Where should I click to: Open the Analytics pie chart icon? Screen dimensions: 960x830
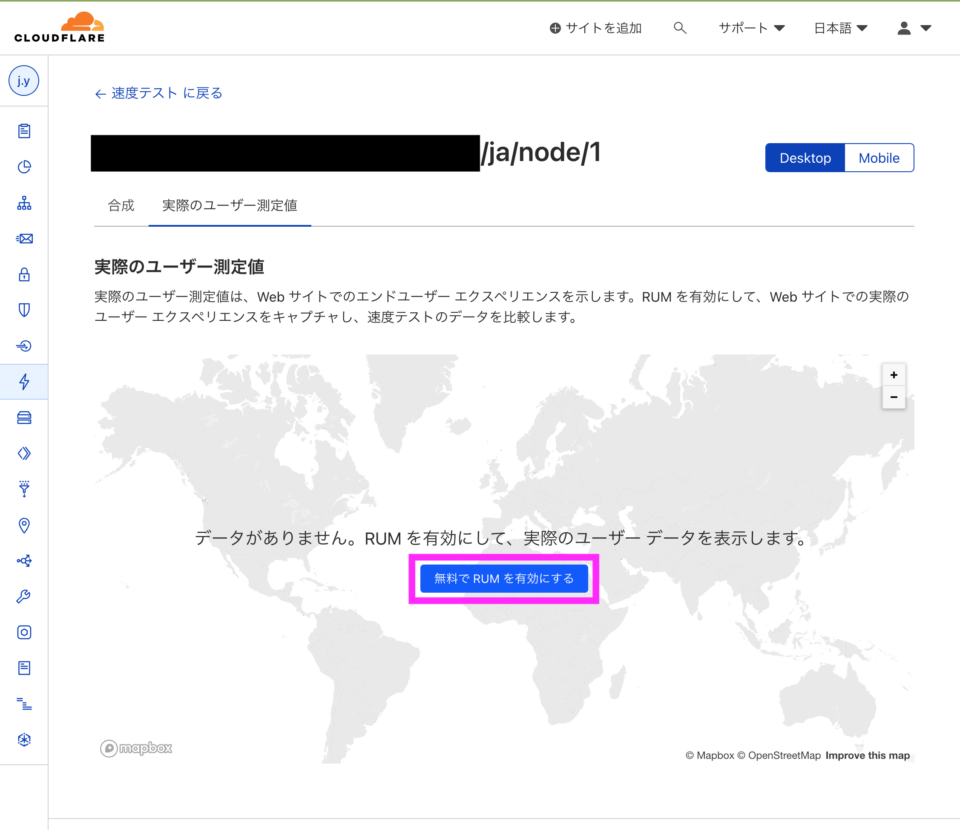(24, 167)
